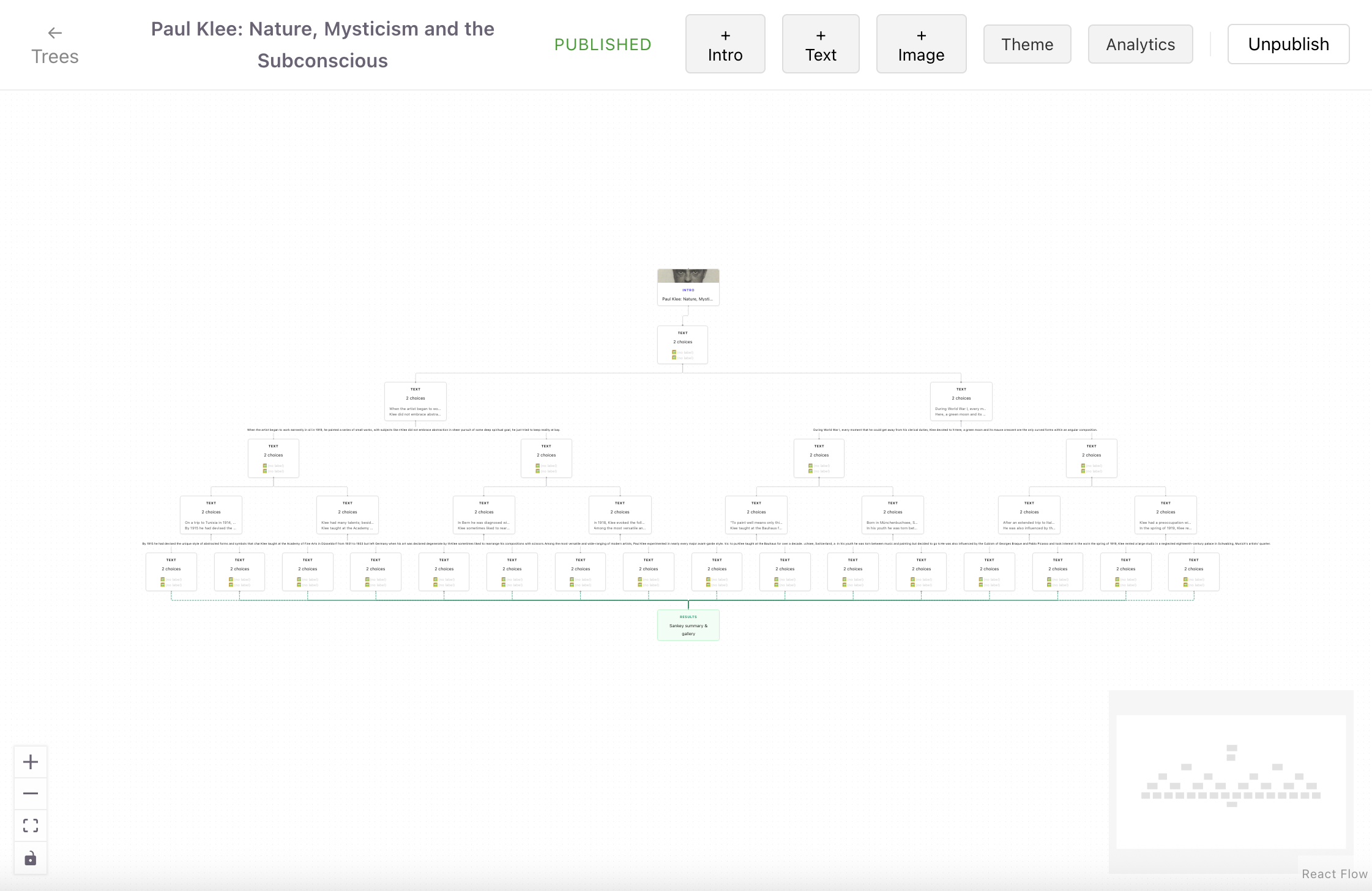Add a new Text node

tap(820, 43)
